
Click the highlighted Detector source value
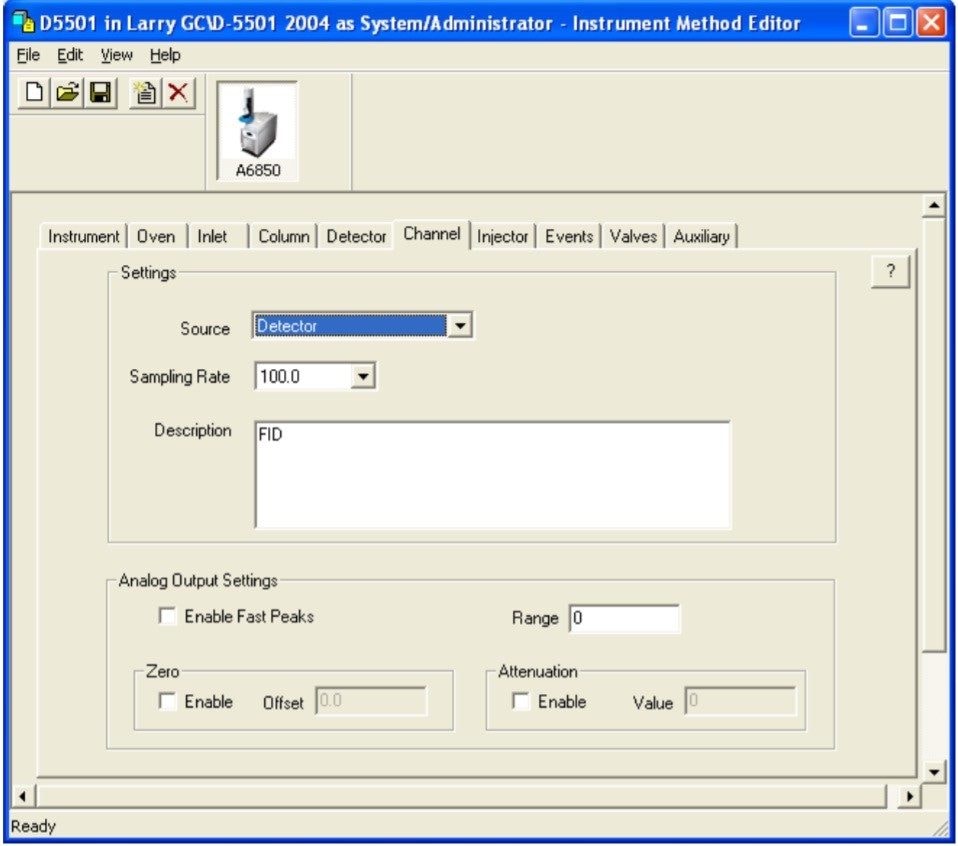pyautogui.click(x=351, y=326)
